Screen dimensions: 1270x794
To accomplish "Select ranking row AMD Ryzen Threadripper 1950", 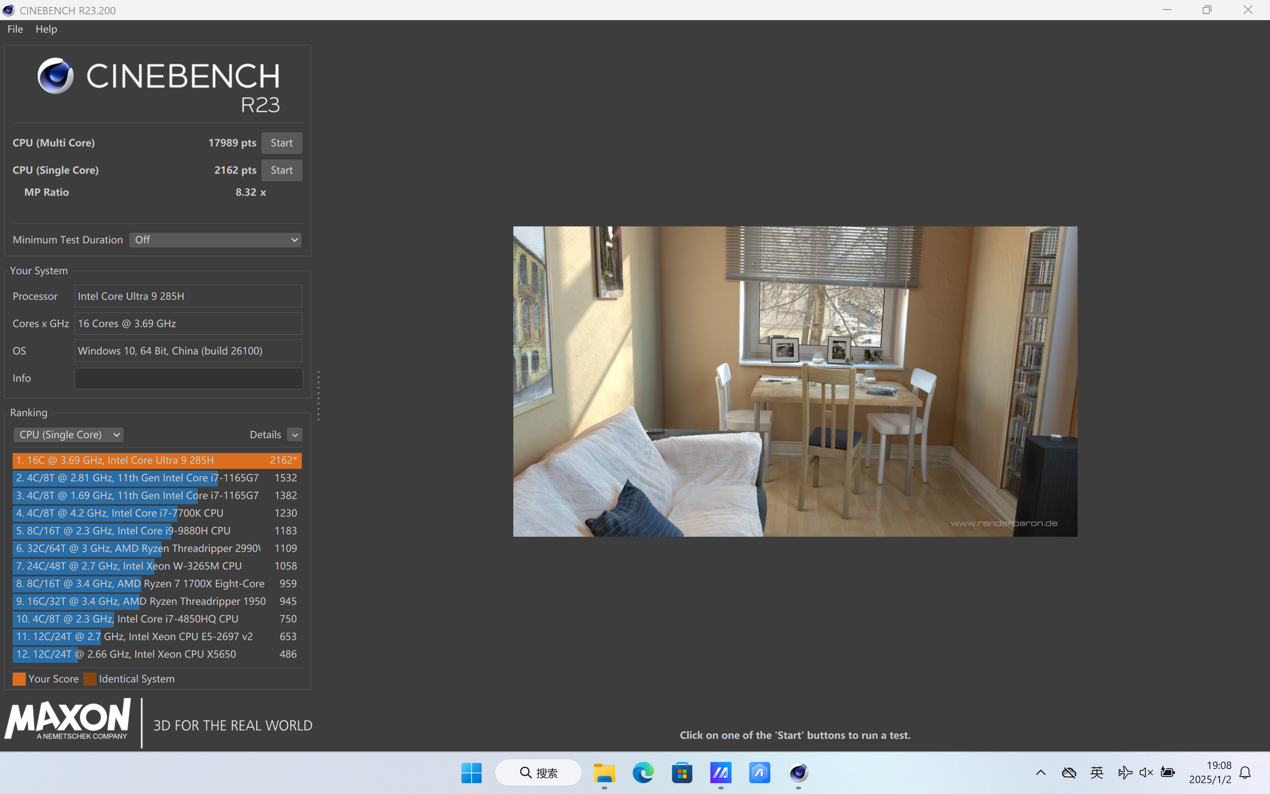I will click(x=157, y=601).
